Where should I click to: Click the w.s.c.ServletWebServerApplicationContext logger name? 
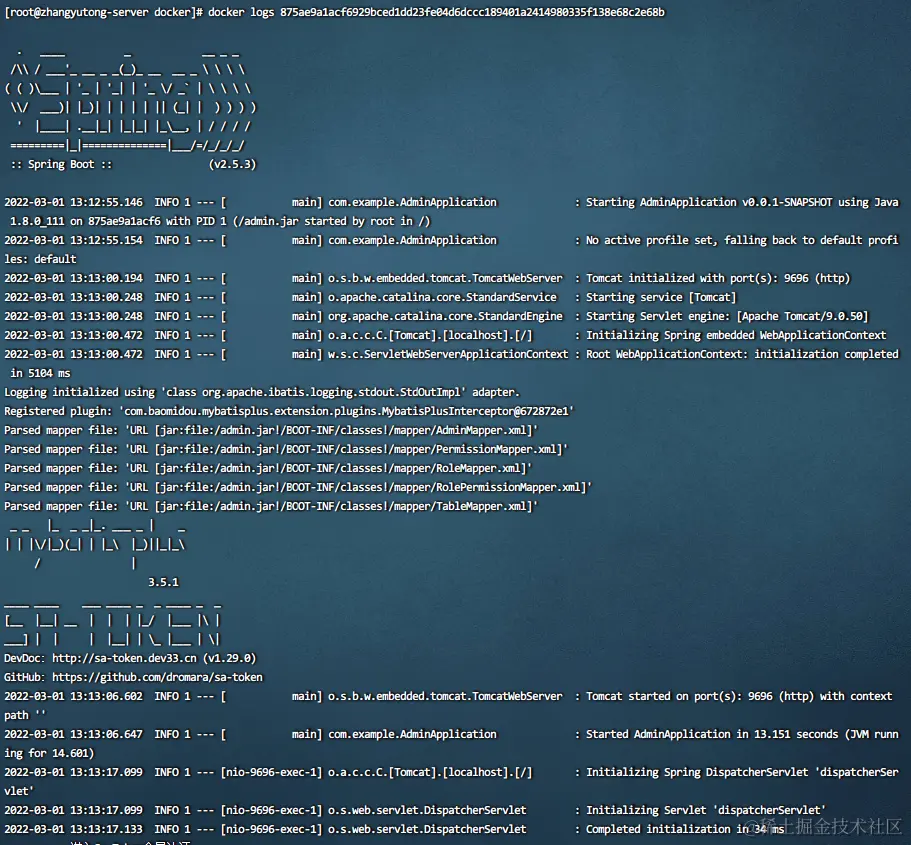coord(448,355)
